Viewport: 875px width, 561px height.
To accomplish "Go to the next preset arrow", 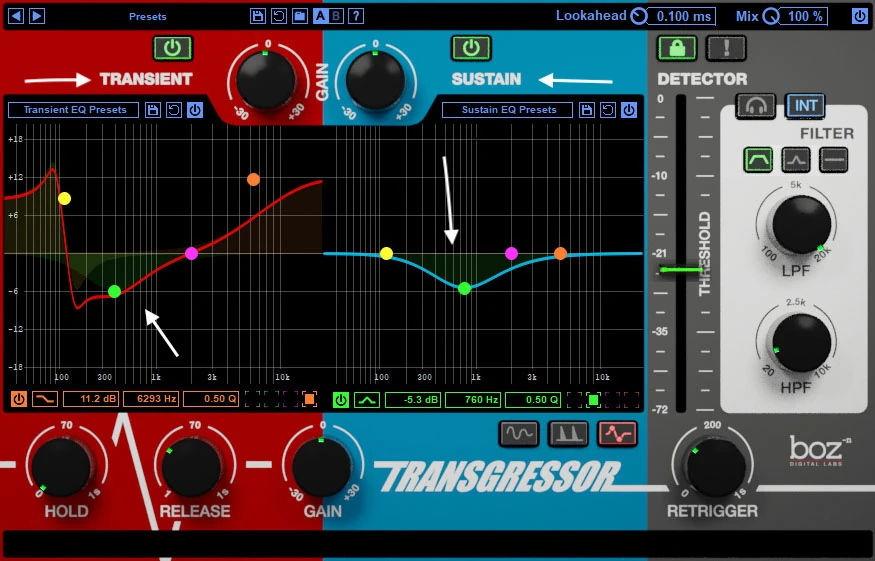I will tap(37, 16).
